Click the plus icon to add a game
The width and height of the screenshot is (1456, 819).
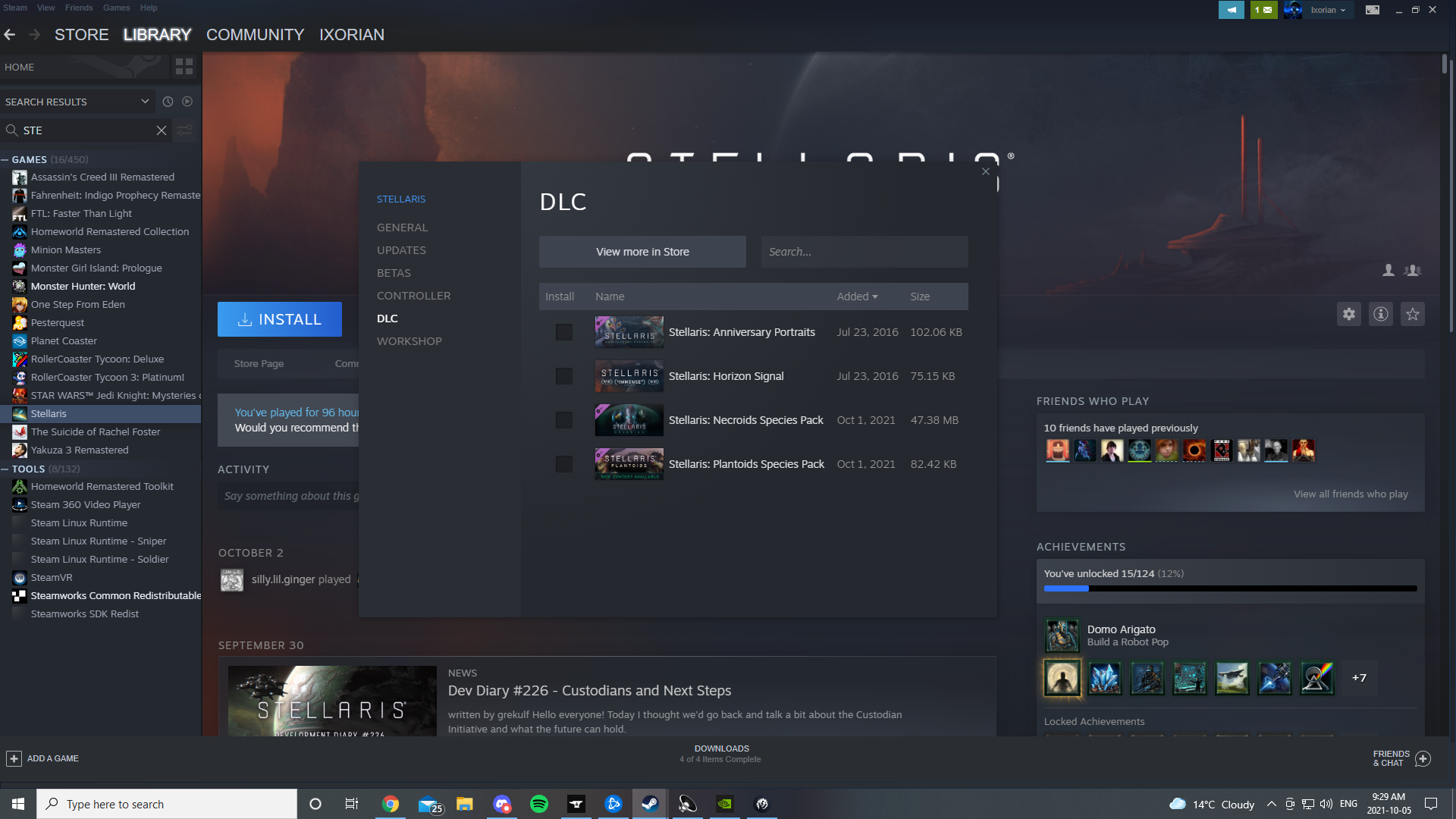14,758
